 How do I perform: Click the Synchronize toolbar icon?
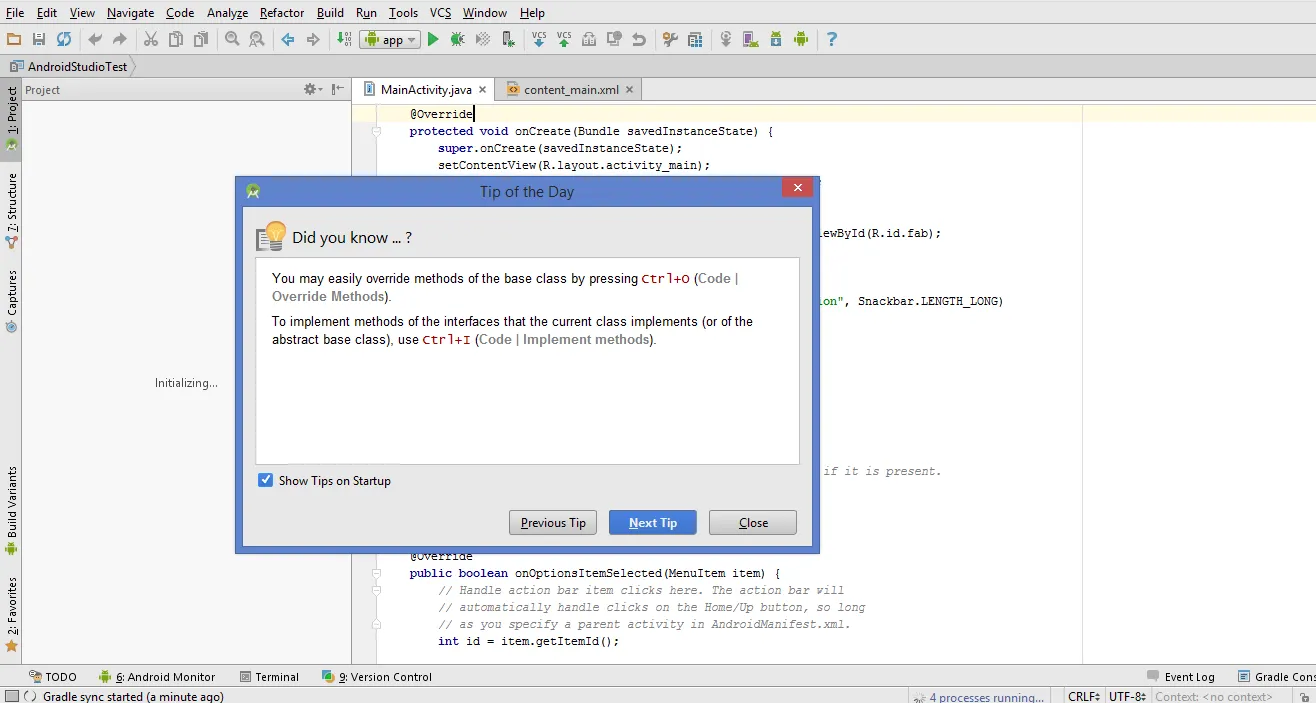pyautogui.click(x=64, y=39)
